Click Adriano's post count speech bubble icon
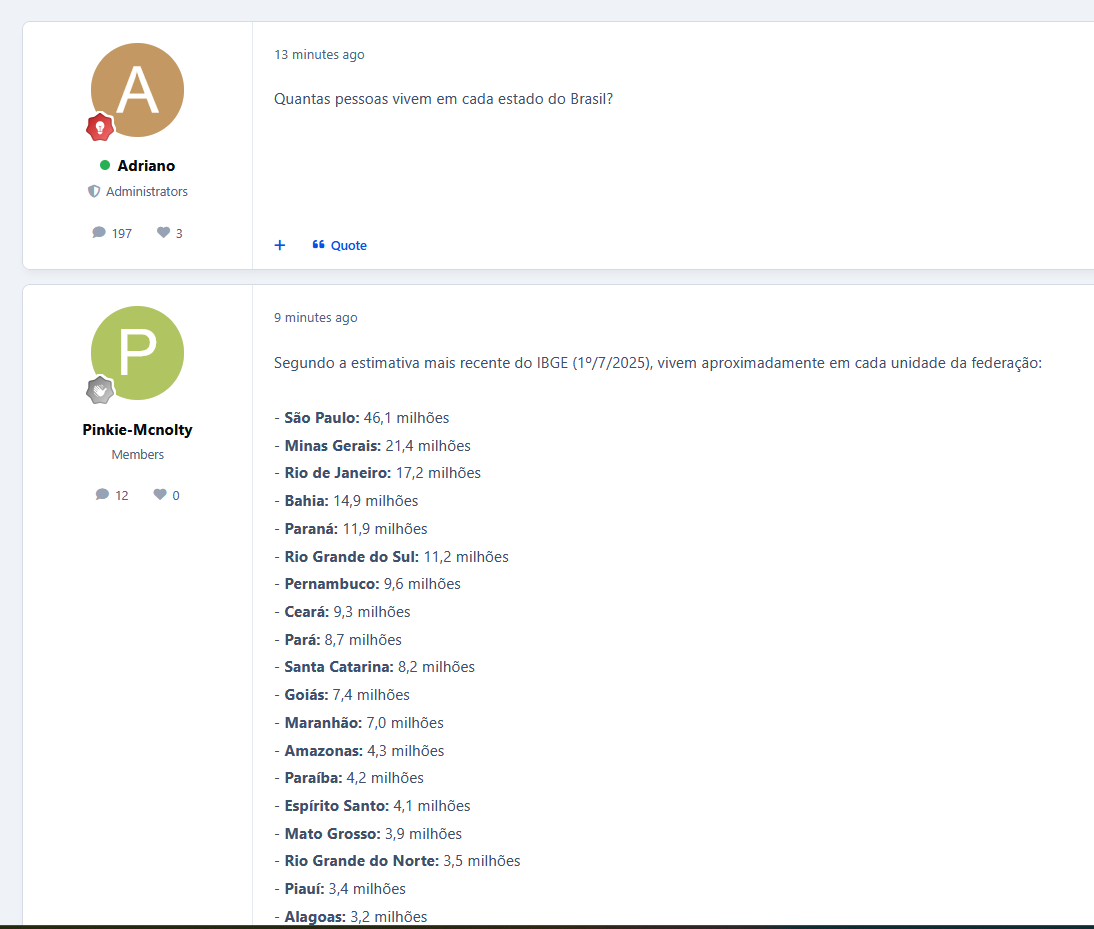Image resolution: width=1094 pixels, height=929 pixels. click(x=99, y=233)
